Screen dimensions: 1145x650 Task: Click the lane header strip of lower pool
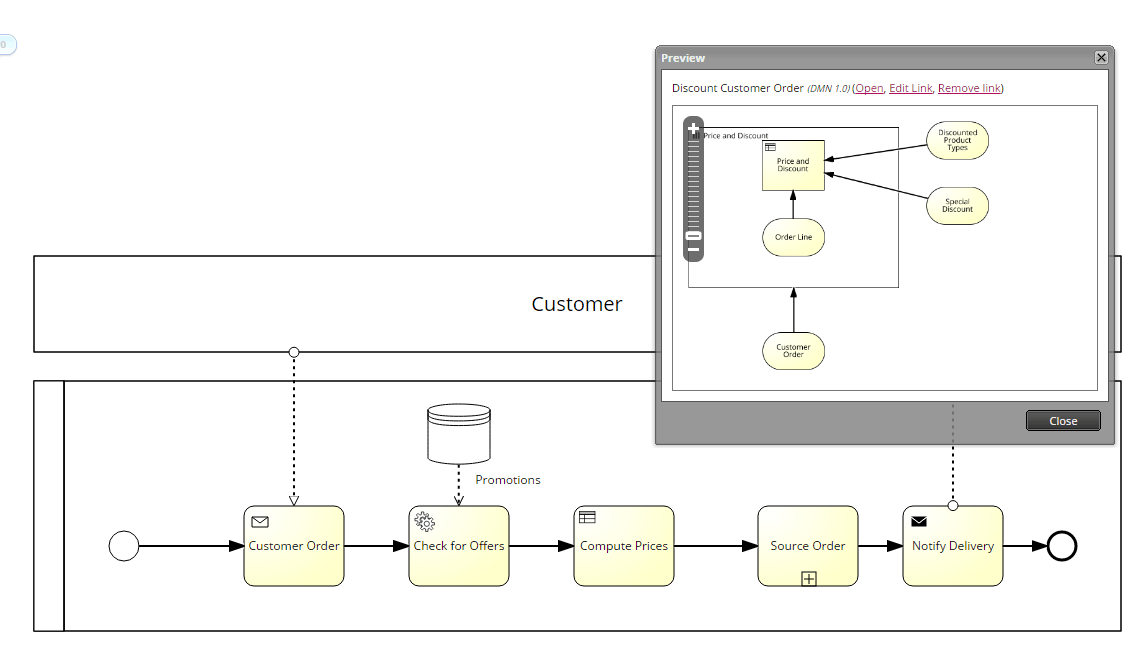pyautogui.click(x=49, y=505)
